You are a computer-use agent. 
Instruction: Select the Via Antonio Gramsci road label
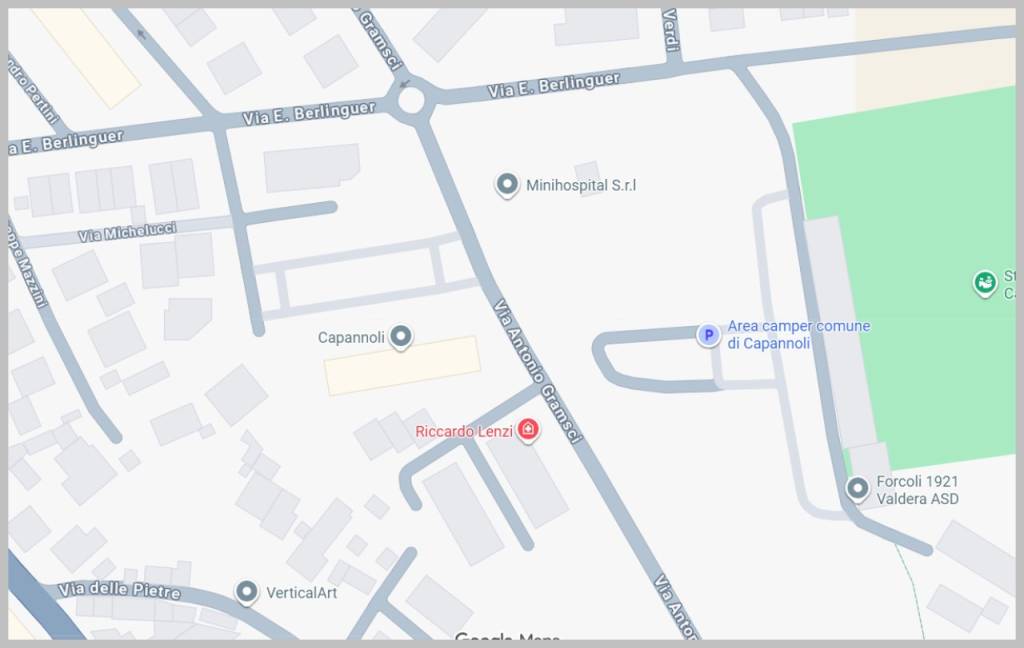(x=537, y=371)
